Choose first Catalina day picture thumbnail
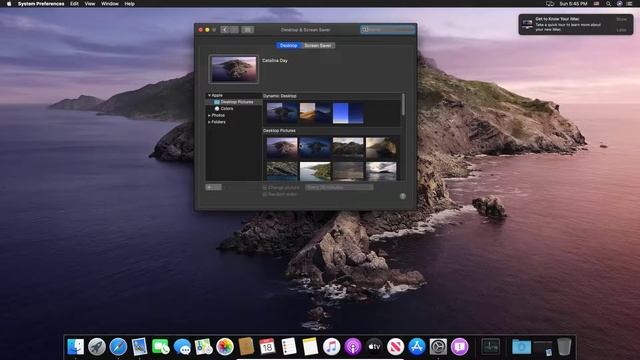The width and height of the screenshot is (640, 360). coord(282,148)
